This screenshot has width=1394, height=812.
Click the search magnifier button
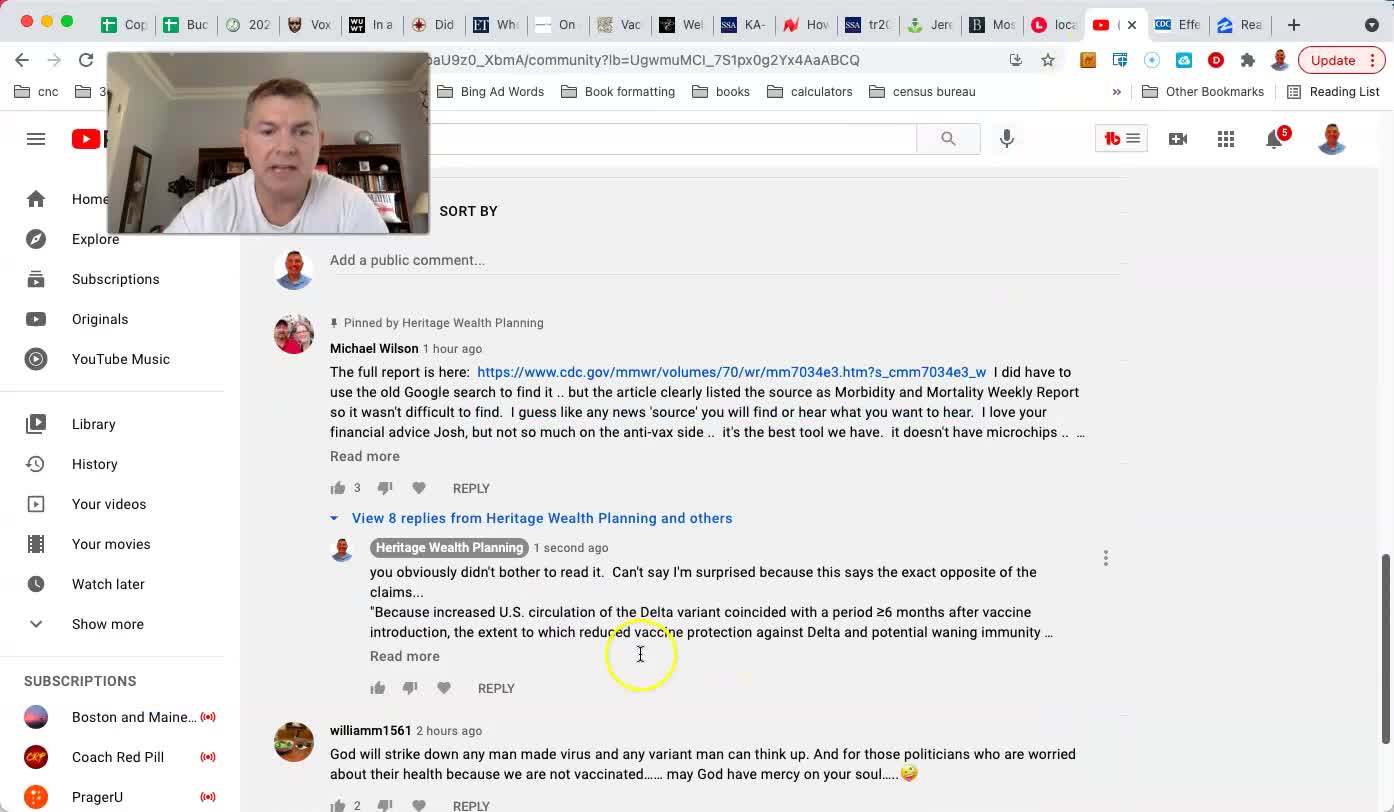click(x=948, y=139)
